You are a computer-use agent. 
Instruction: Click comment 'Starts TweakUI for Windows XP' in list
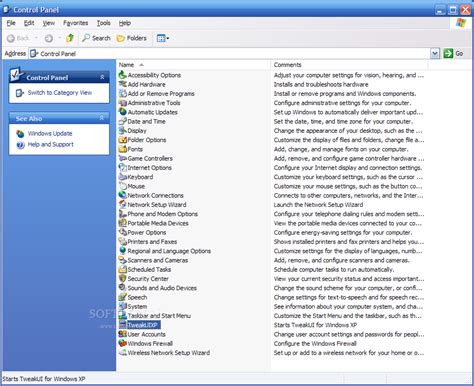click(x=315, y=325)
